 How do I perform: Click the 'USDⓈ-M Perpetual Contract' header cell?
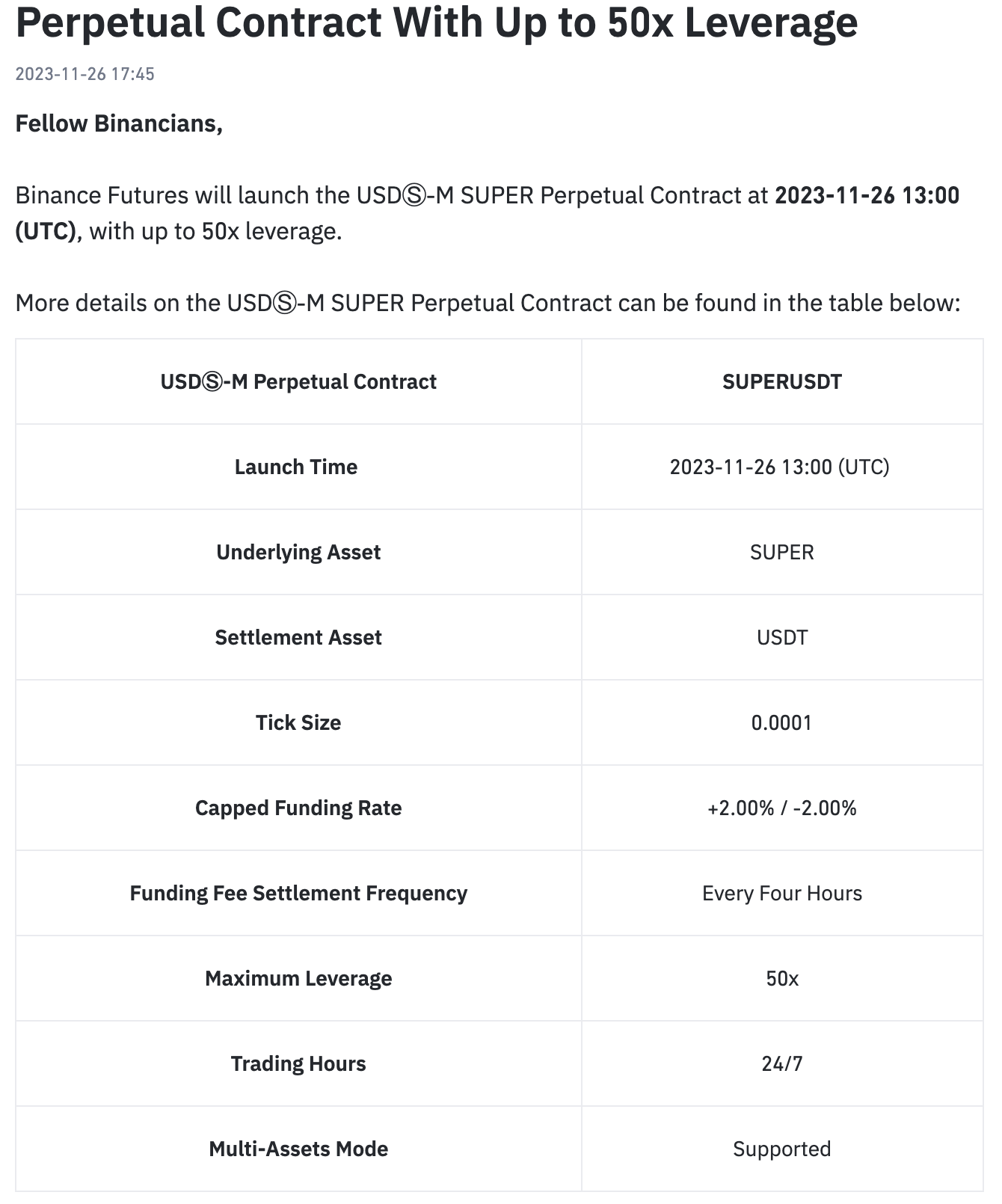298,381
